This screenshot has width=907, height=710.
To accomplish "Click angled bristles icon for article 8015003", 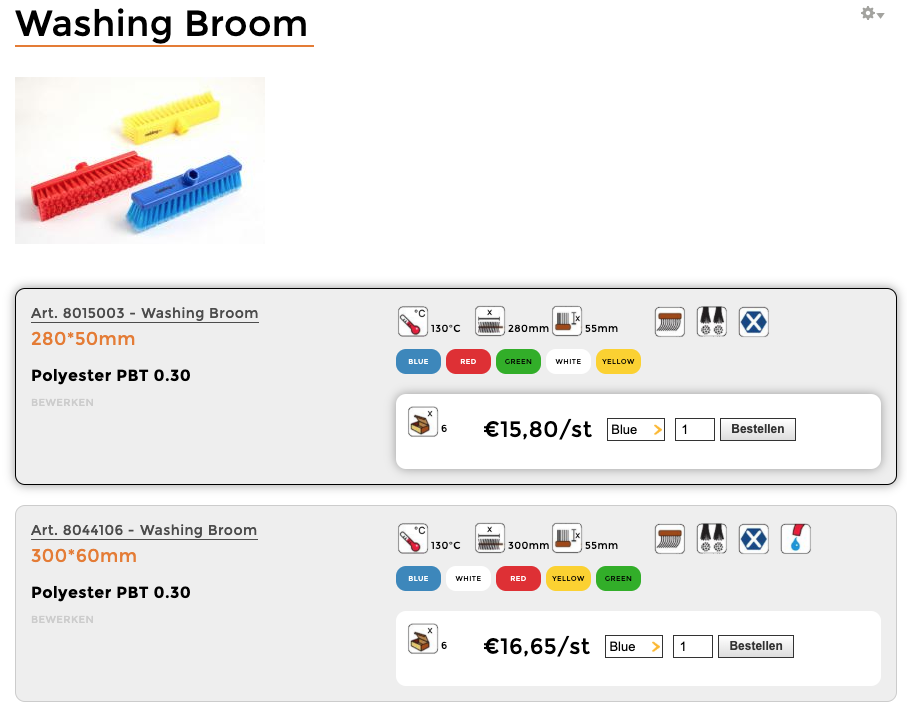I will click(x=670, y=322).
